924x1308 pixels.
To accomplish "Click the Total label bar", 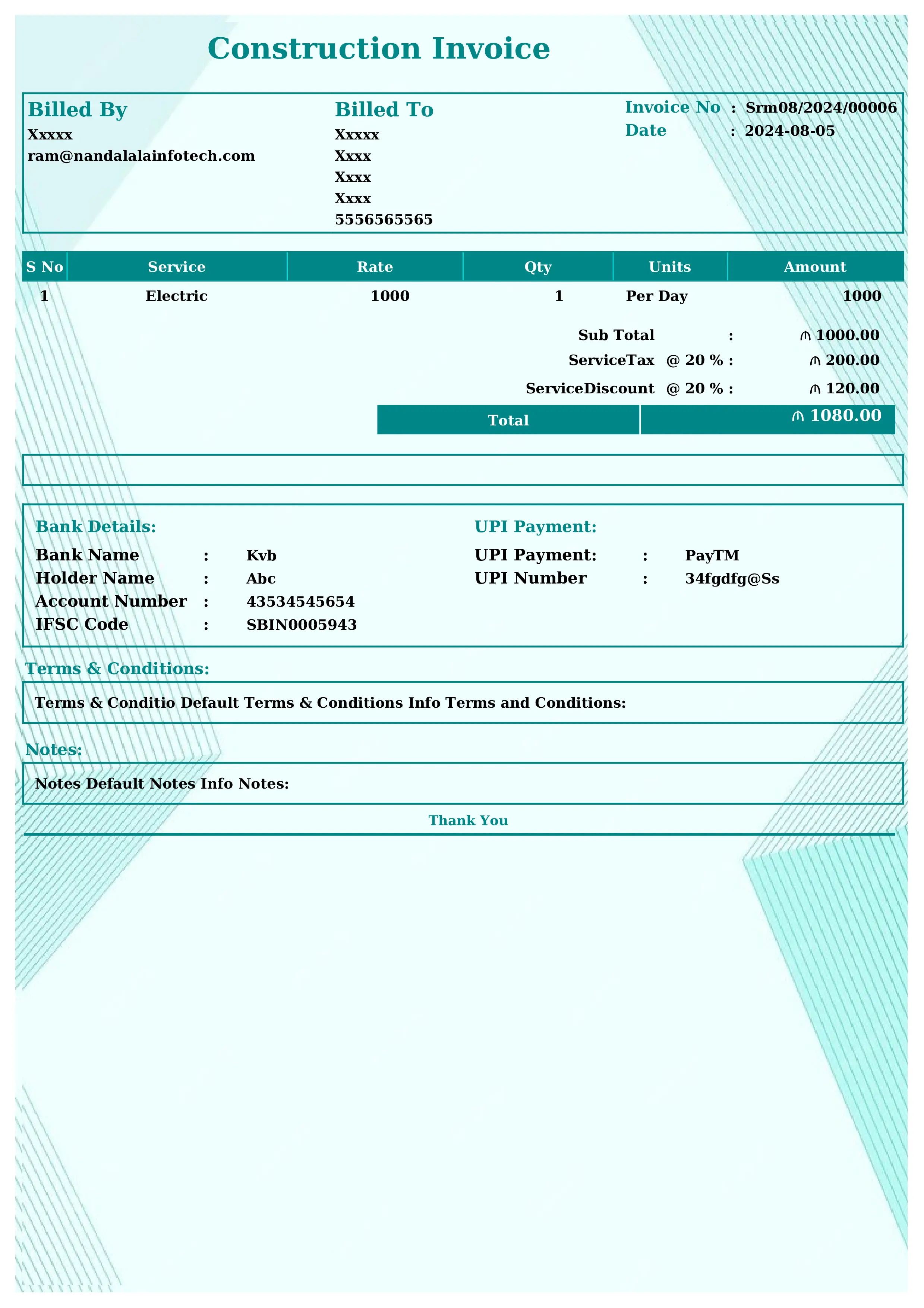I will [x=508, y=421].
